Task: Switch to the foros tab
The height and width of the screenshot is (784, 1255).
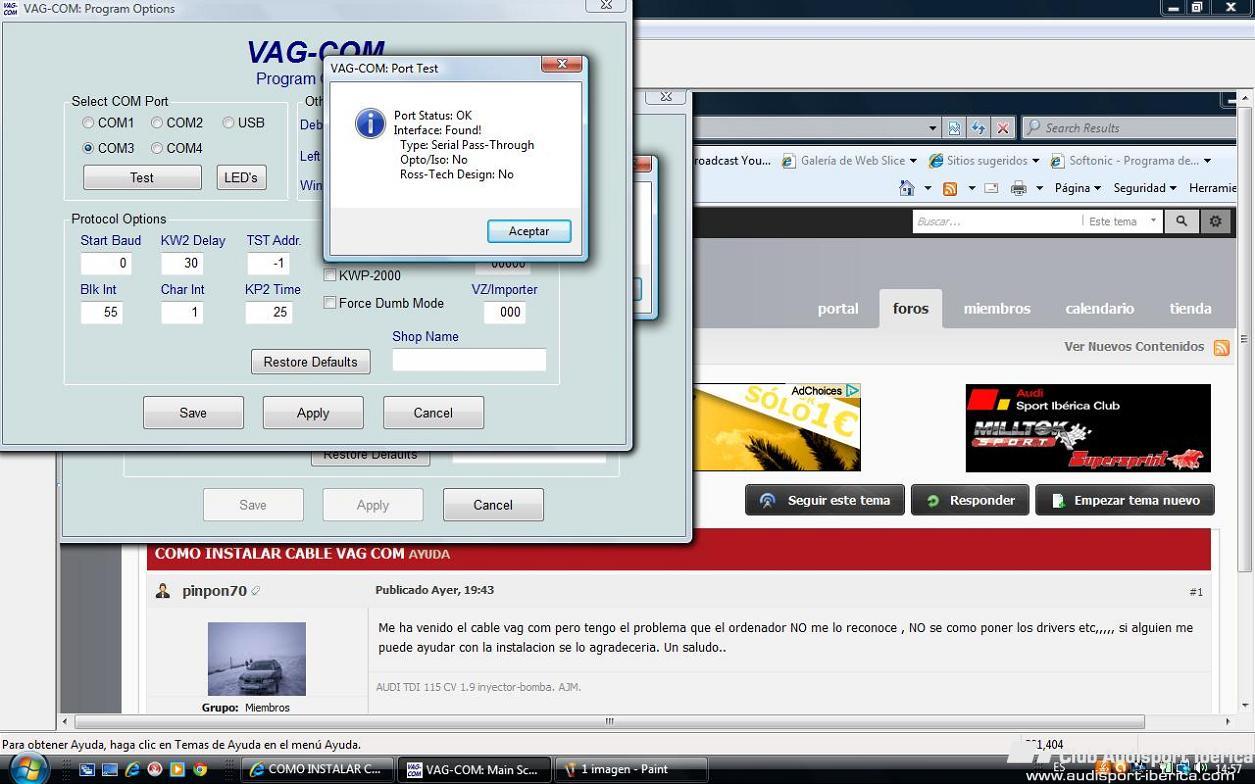Action: pos(911,309)
